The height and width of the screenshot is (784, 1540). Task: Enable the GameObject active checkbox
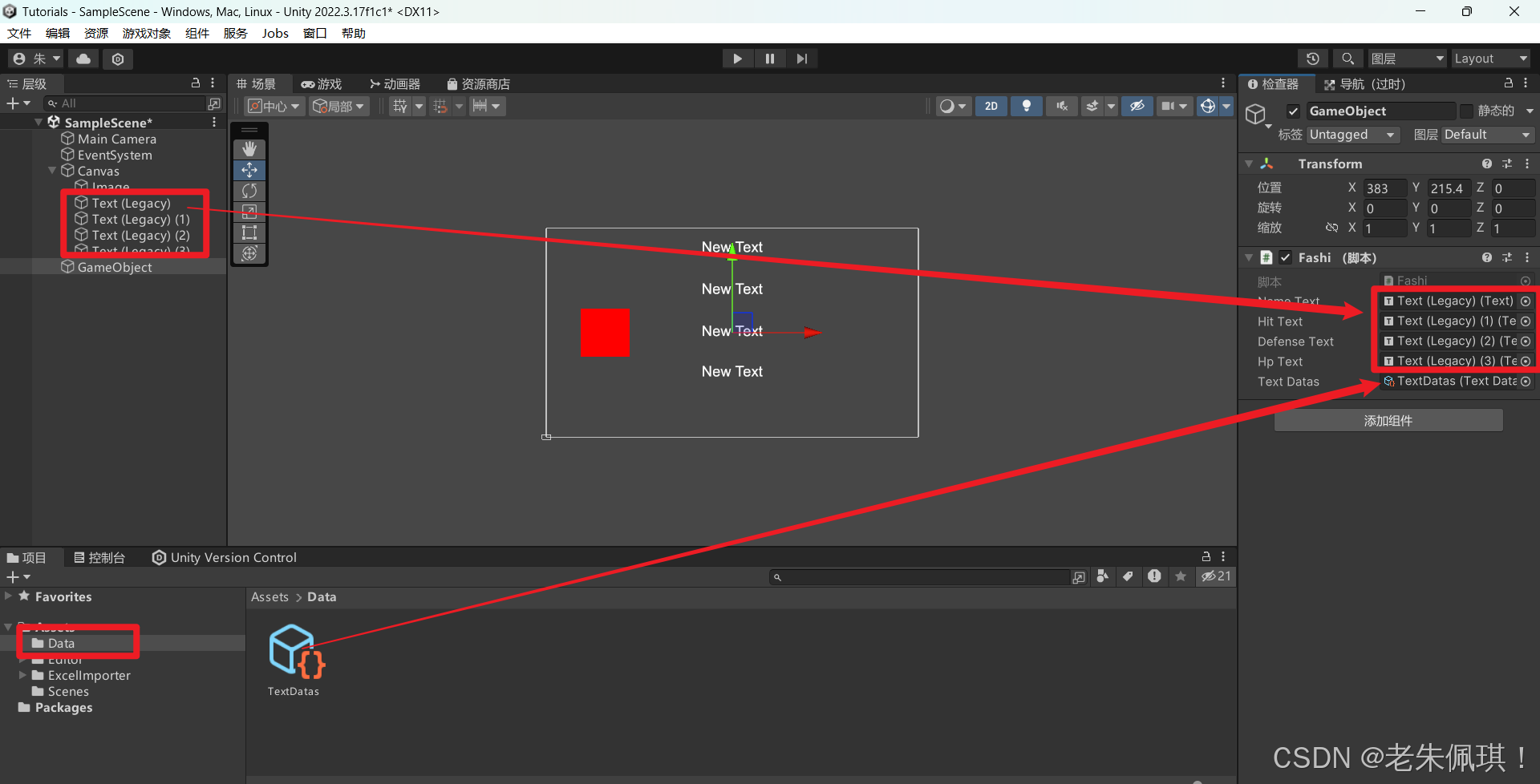click(1293, 111)
